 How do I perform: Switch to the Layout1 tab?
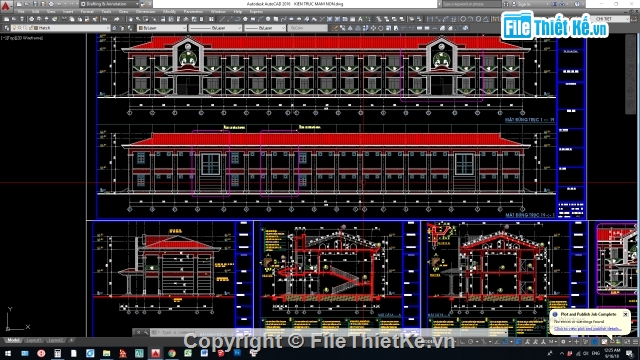coord(33,340)
